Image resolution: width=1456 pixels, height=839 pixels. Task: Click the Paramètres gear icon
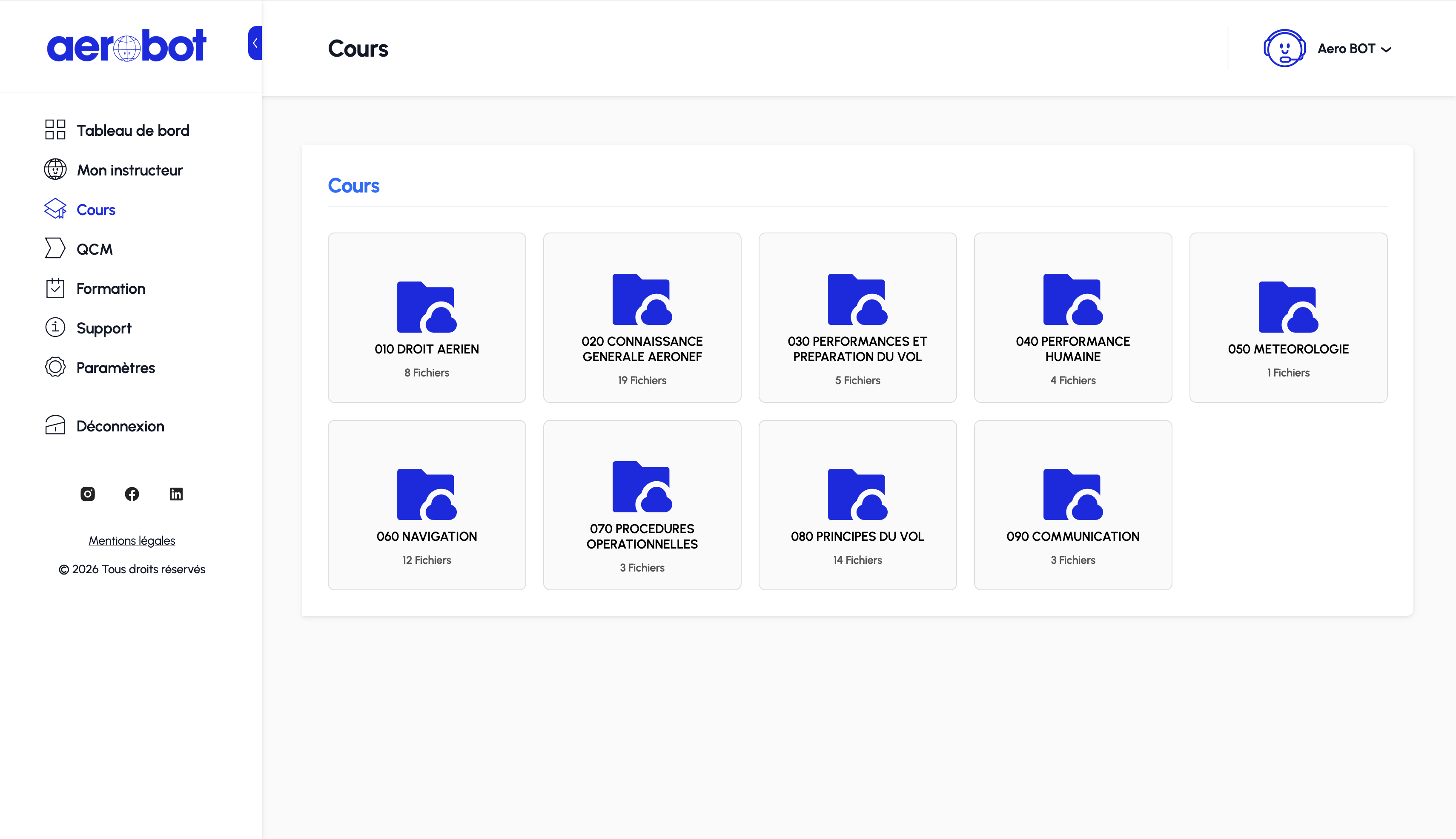(55, 367)
